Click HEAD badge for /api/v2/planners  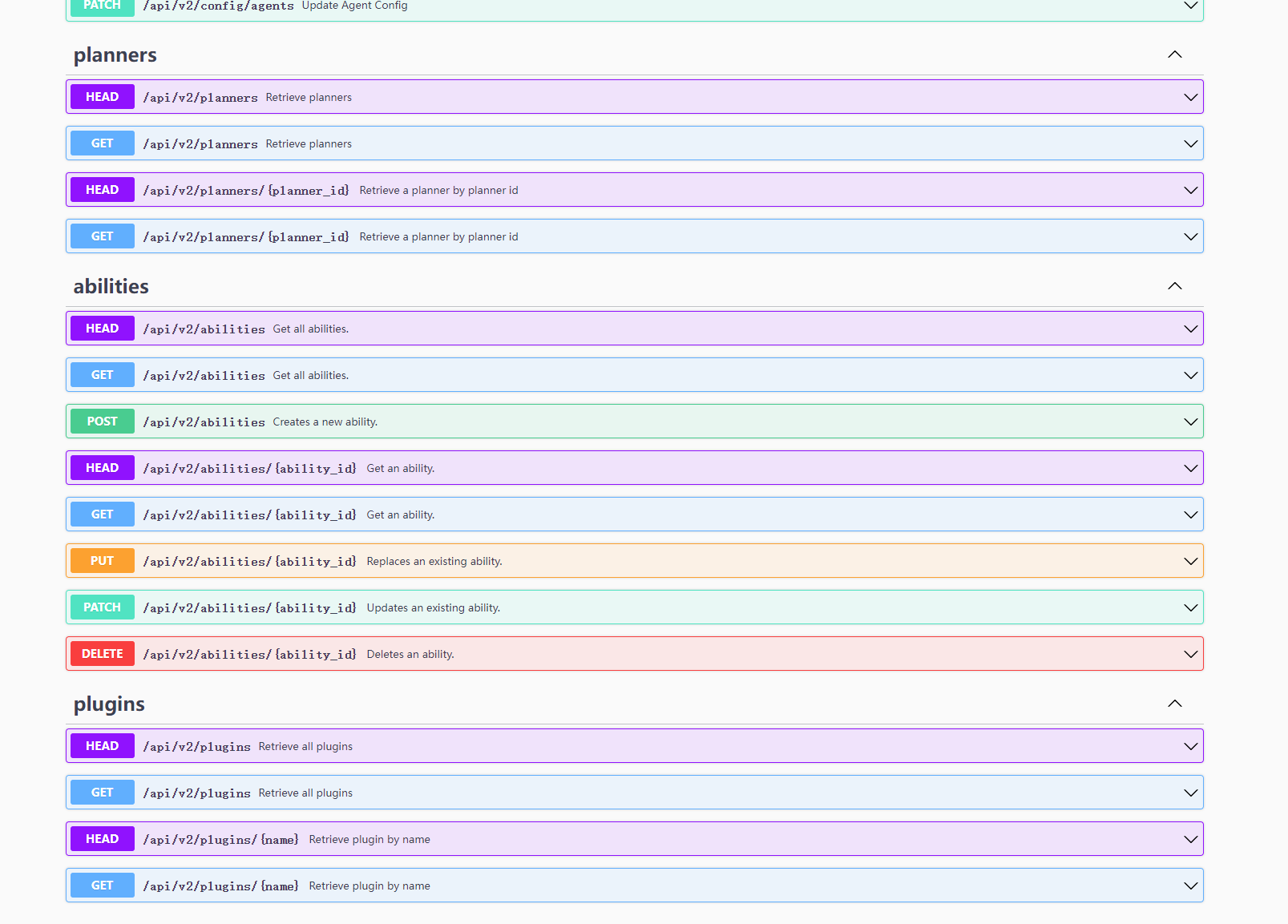103,97
